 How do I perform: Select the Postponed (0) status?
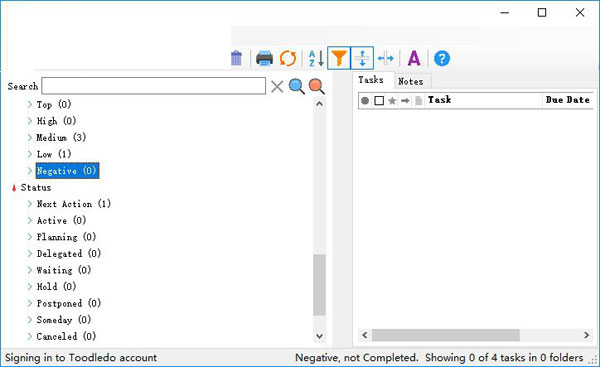pyautogui.click(x=69, y=303)
